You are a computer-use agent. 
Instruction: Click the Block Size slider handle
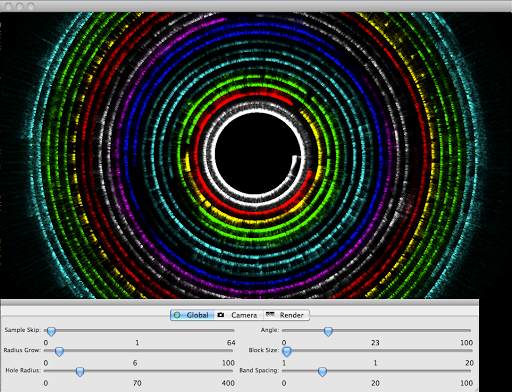287,351
